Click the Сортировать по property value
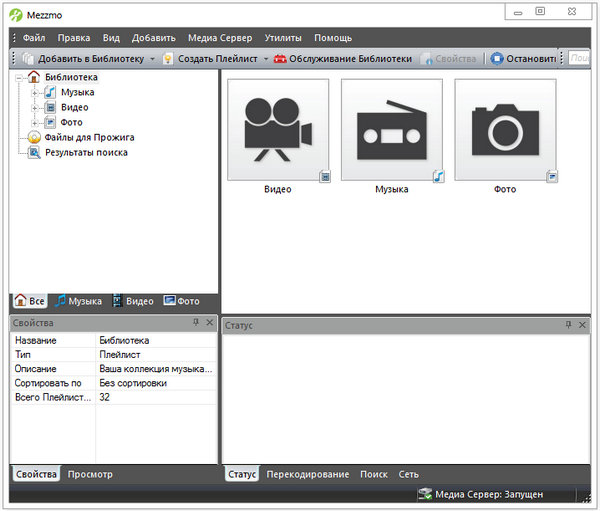 click(155, 383)
